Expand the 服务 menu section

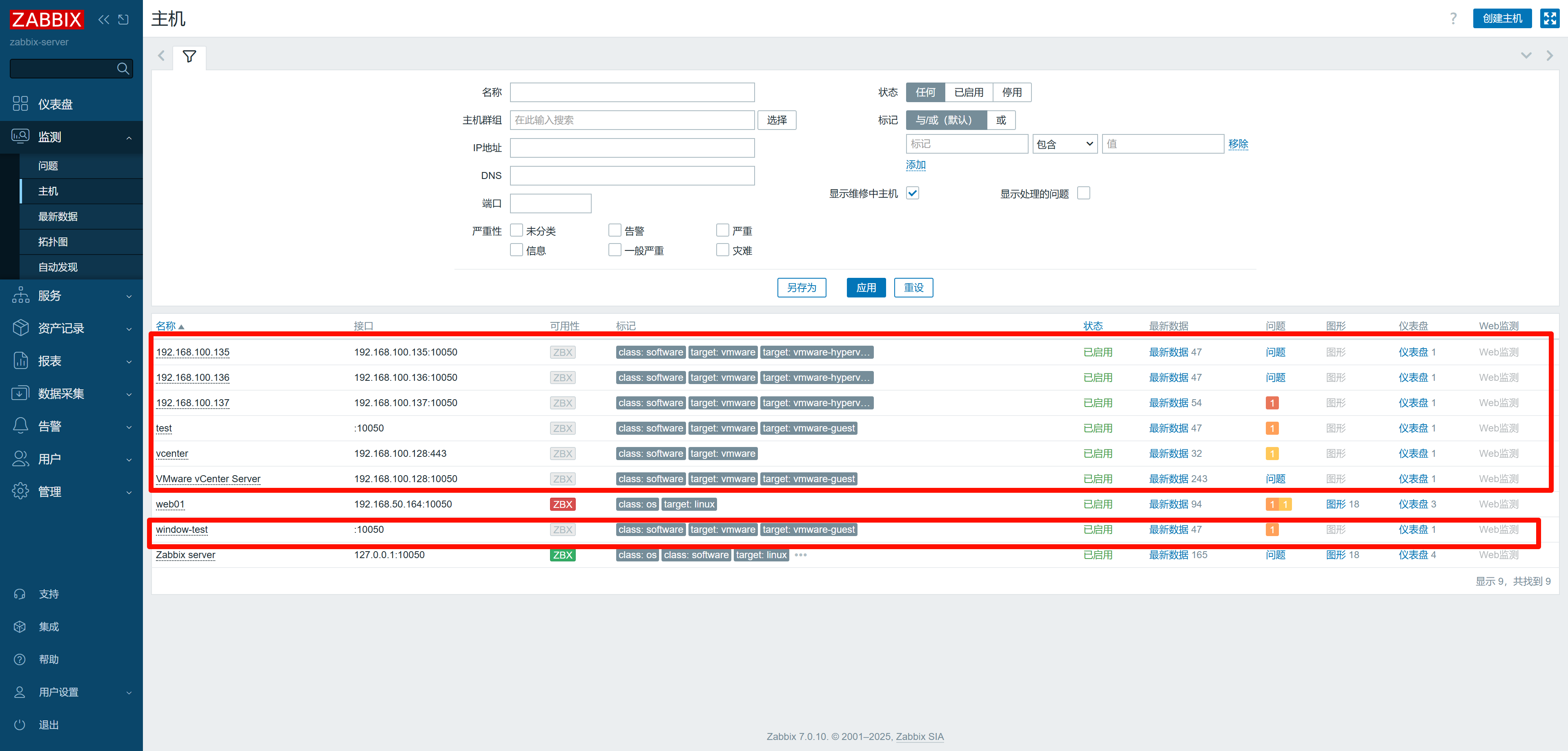(129, 297)
